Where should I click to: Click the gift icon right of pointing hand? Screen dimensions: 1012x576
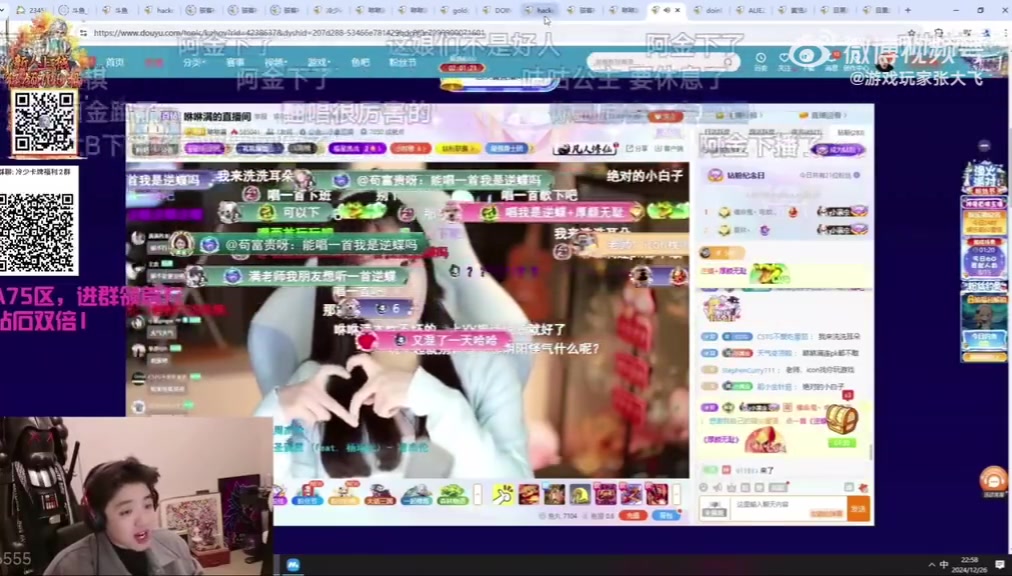click(x=529, y=495)
